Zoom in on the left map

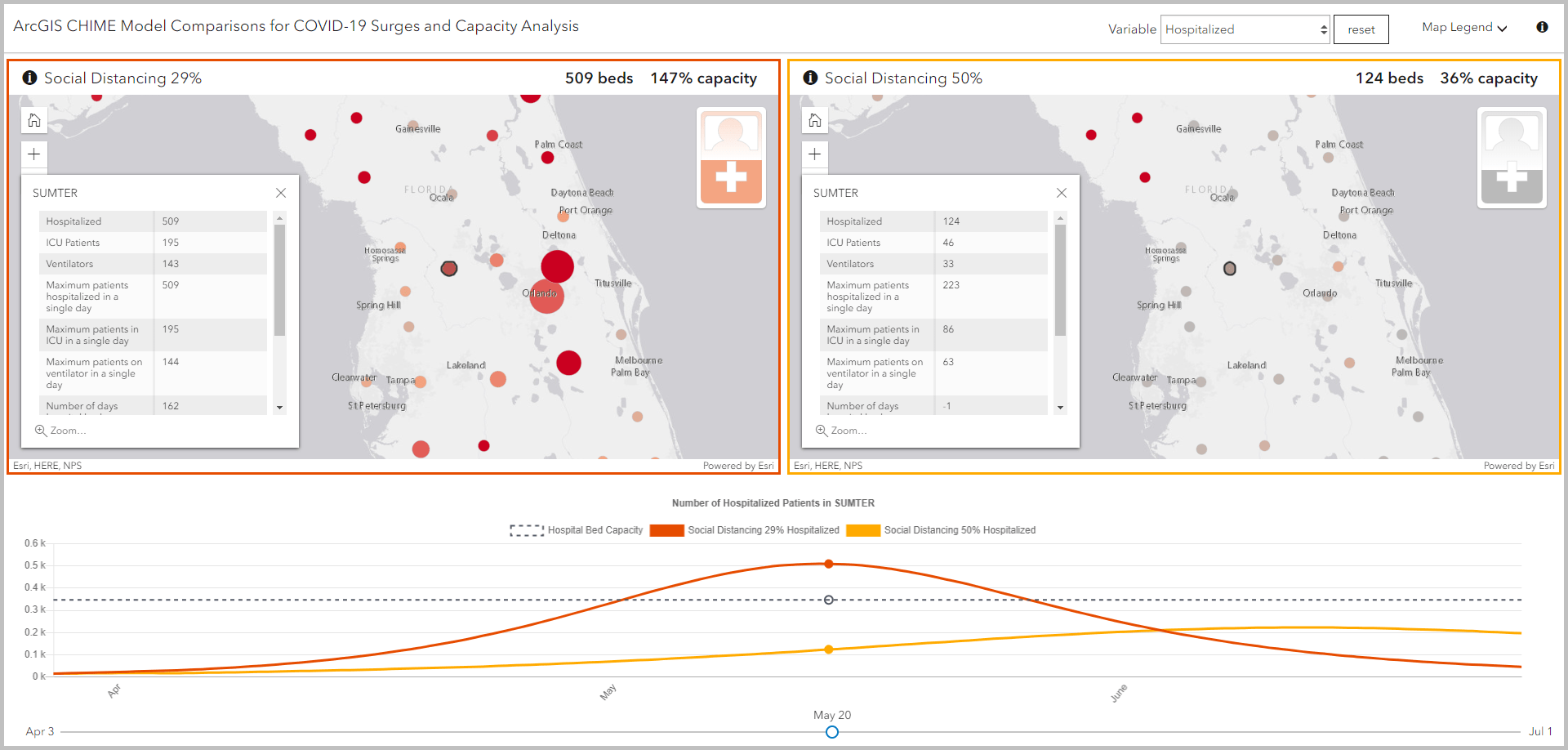pos(34,154)
